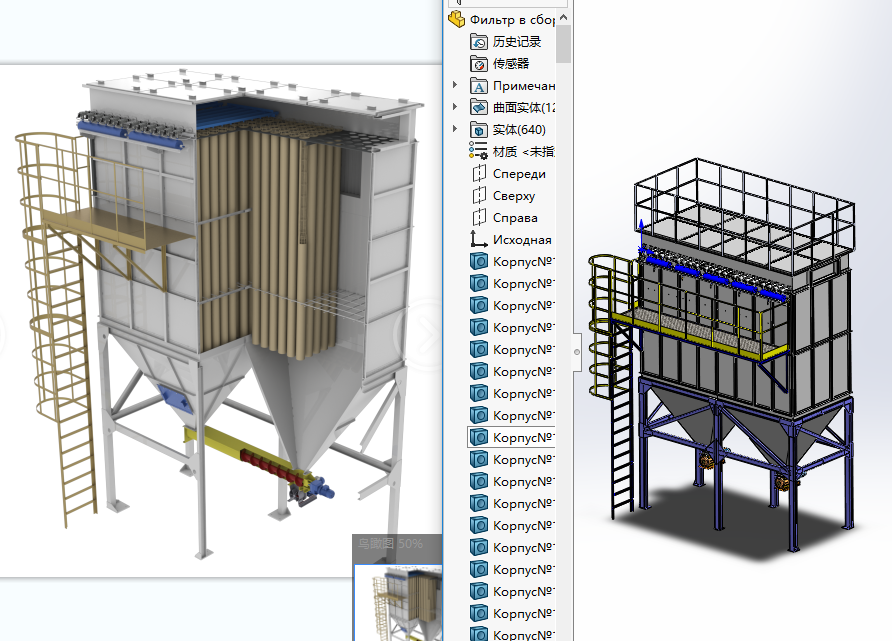This screenshot has width=892, height=641.
Task: Click the Примечан annotations folder icon
Action: (479, 86)
